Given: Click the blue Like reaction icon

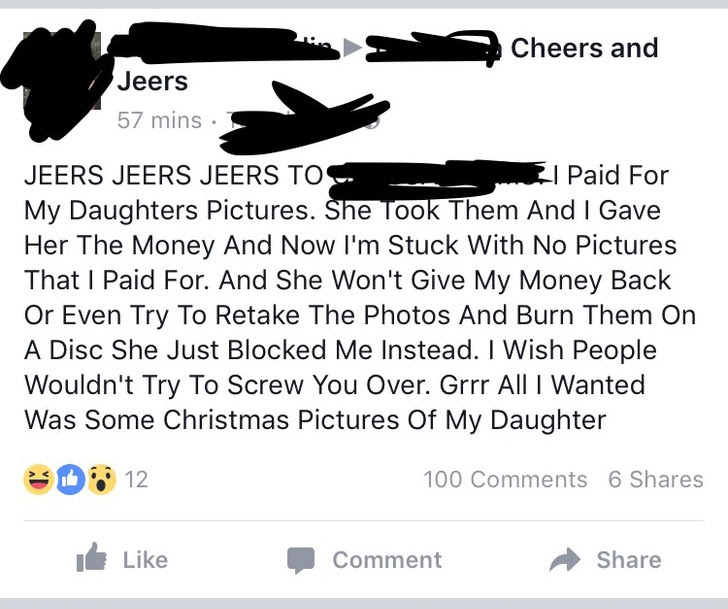Looking at the screenshot, I should tap(71, 479).
